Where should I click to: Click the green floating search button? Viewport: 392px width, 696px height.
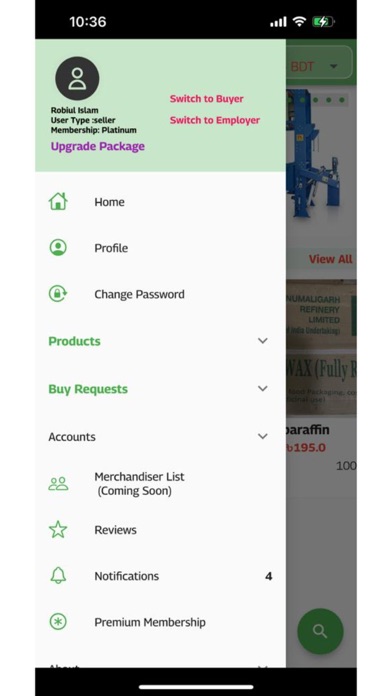pos(320,631)
